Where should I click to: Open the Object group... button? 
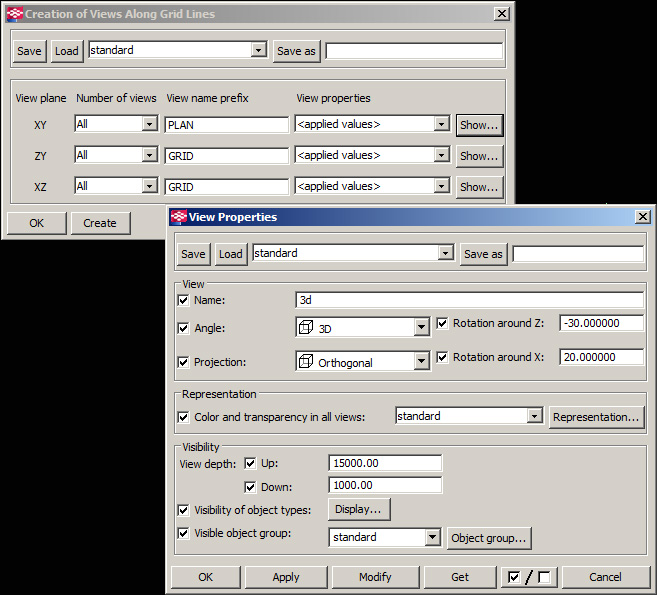[489, 538]
